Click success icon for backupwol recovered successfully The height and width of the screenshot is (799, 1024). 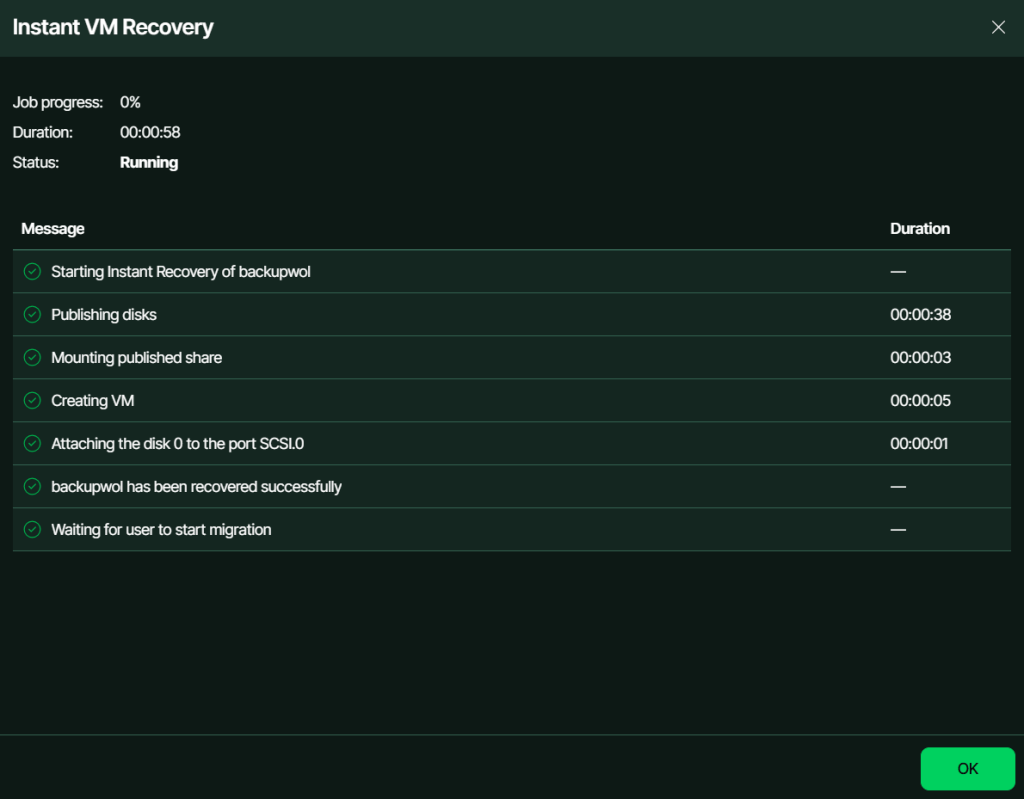[32, 487]
